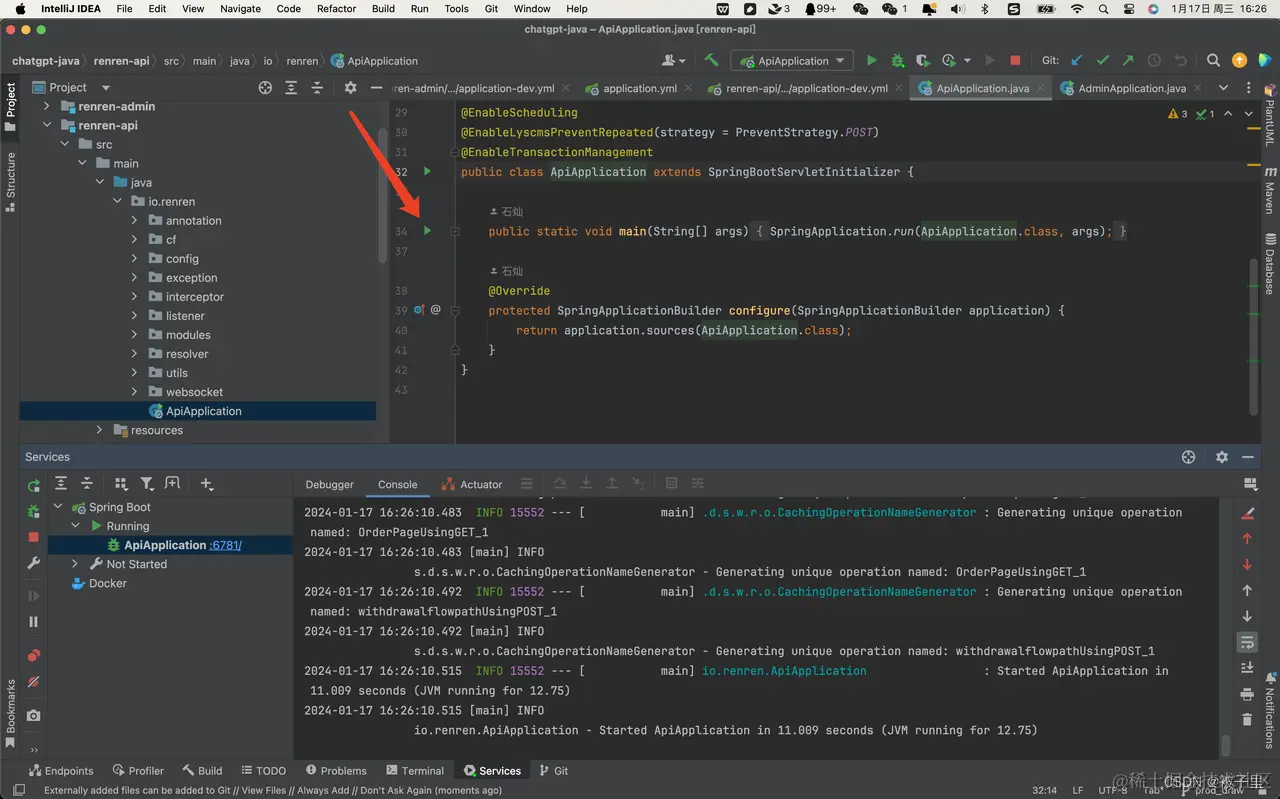Screen dimensions: 1280x799
Task: Click the run gutter icon next to class ApiApplication
Action: coord(427,172)
